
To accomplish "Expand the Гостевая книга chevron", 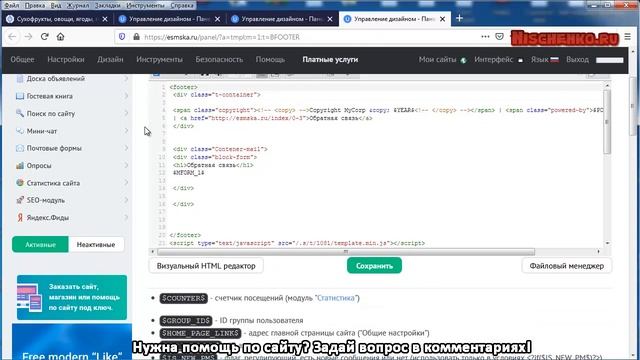I will click(126, 96).
